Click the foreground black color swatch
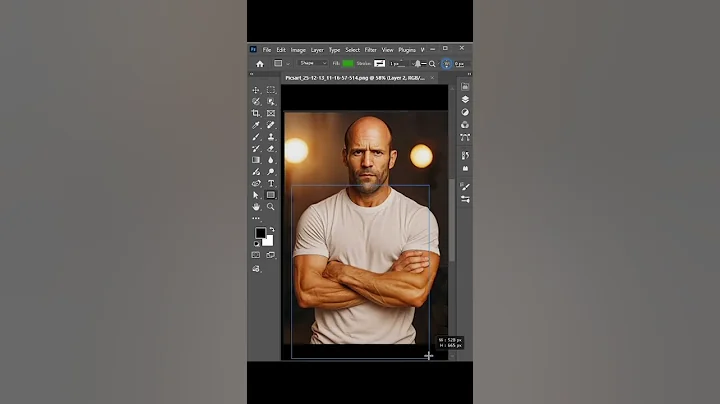 (260, 233)
